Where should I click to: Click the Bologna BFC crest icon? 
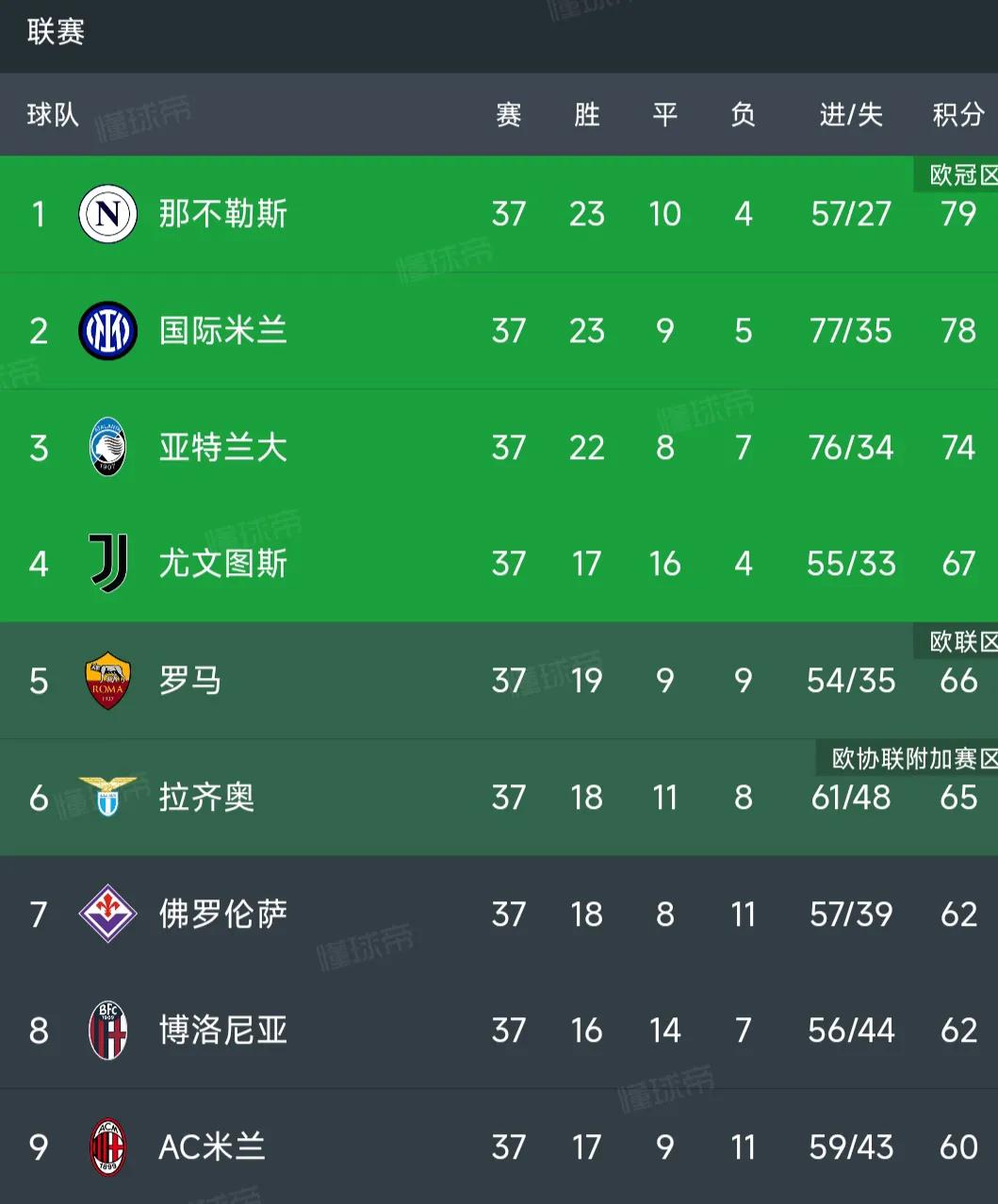point(107,1031)
